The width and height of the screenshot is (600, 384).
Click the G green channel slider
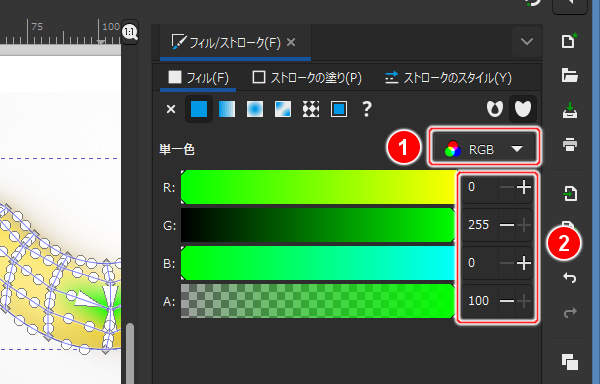coord(318,225)
